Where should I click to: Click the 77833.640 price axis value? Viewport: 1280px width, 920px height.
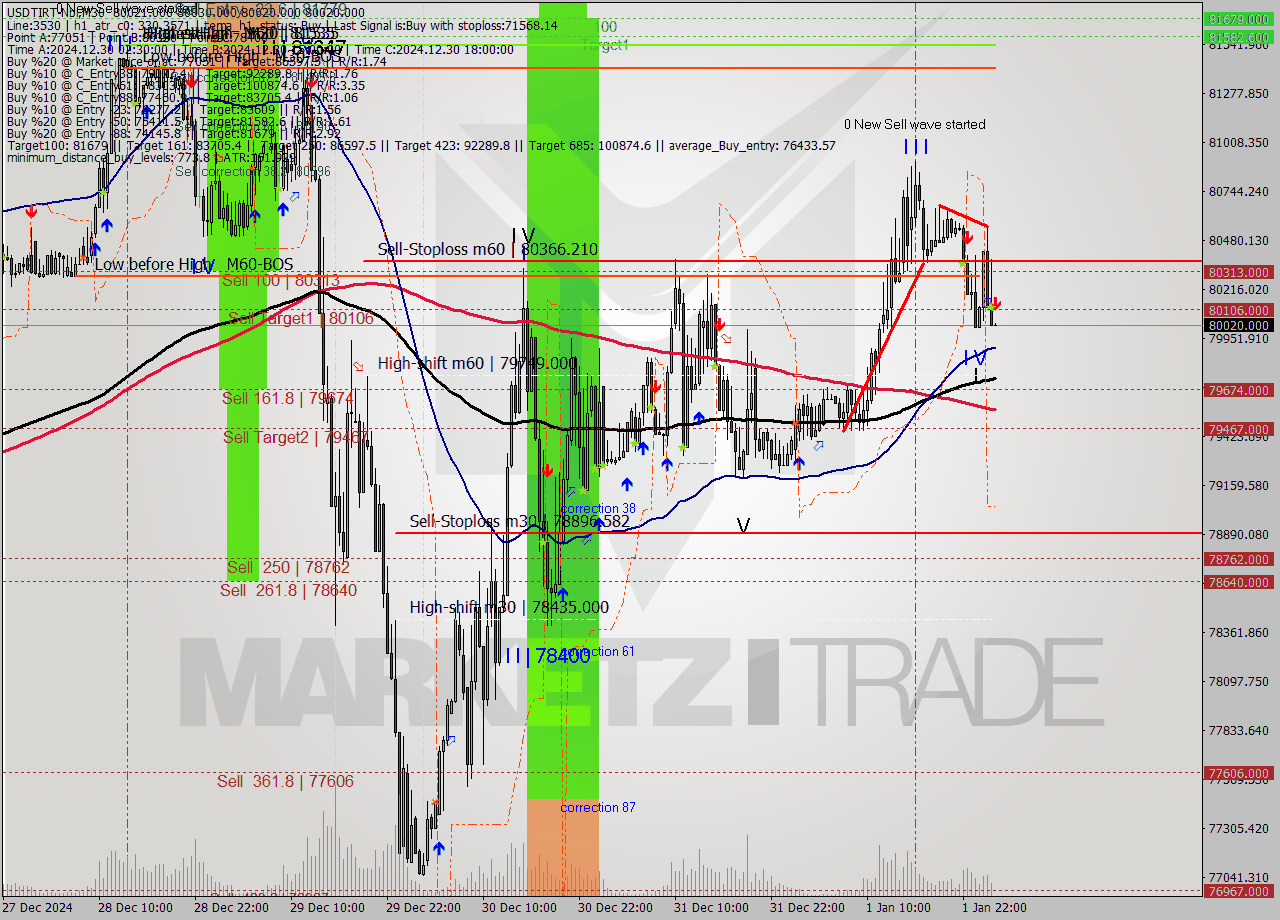pyautogui.click(x=1239, y=730)
